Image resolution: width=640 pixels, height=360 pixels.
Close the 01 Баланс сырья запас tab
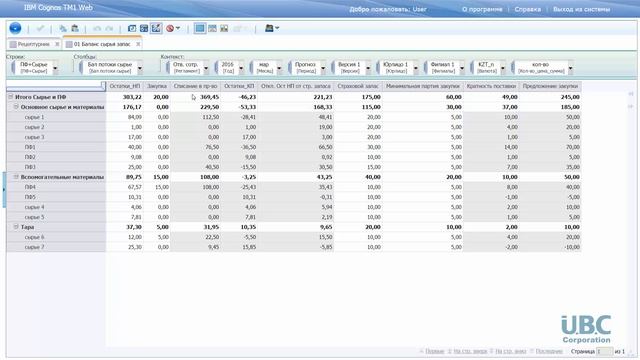(138, 44)
